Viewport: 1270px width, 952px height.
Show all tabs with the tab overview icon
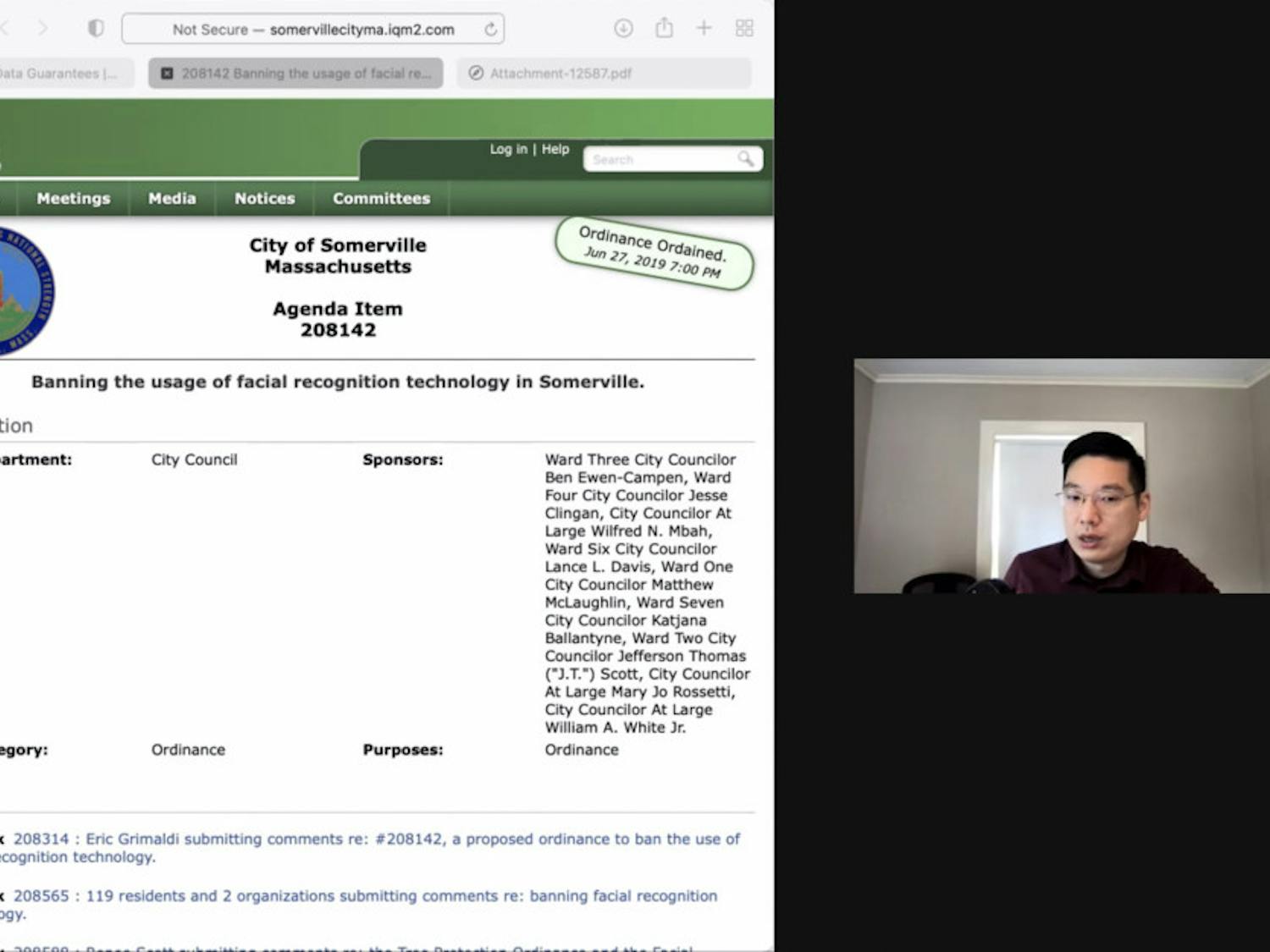744,28
